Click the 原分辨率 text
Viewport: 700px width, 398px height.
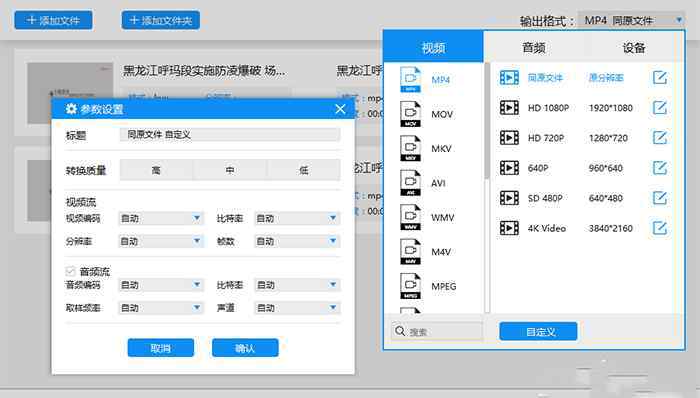(606, 78)
